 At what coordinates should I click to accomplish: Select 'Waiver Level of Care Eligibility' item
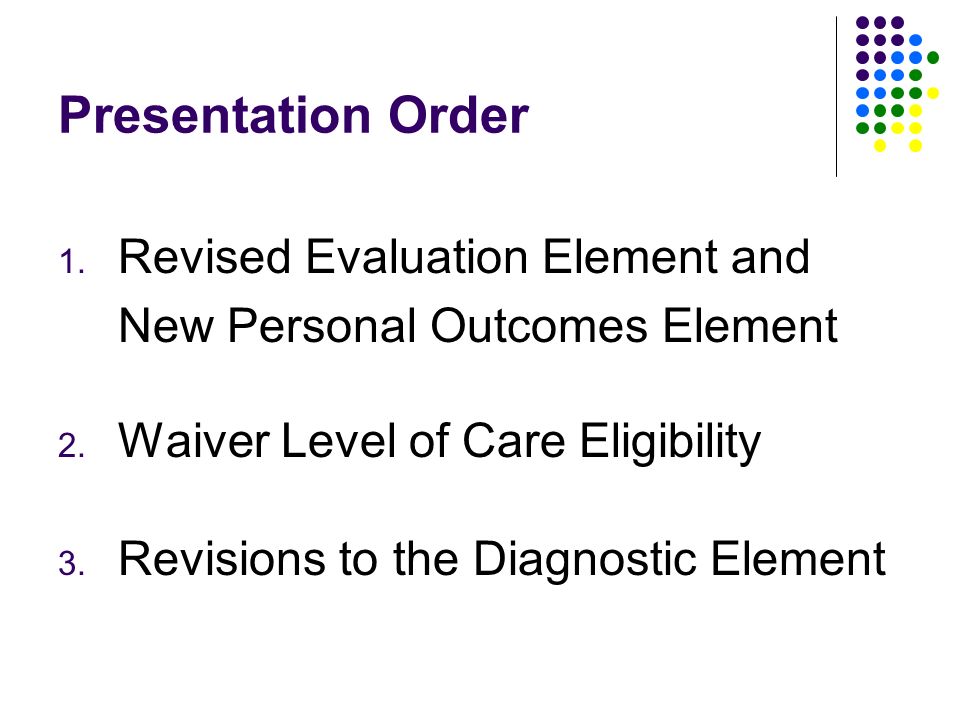click(440, 443)
